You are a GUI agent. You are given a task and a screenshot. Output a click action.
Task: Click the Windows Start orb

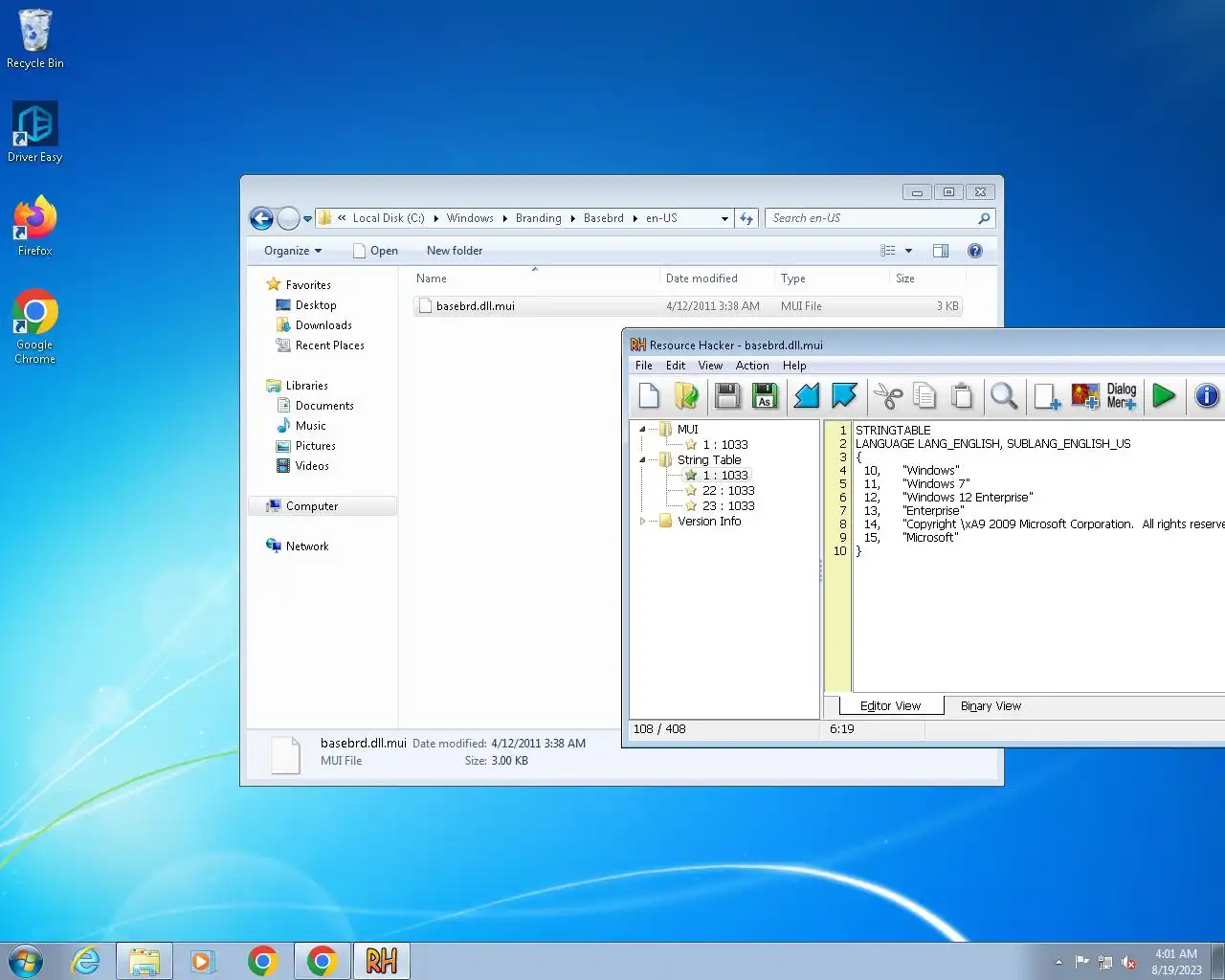(26, 961)
